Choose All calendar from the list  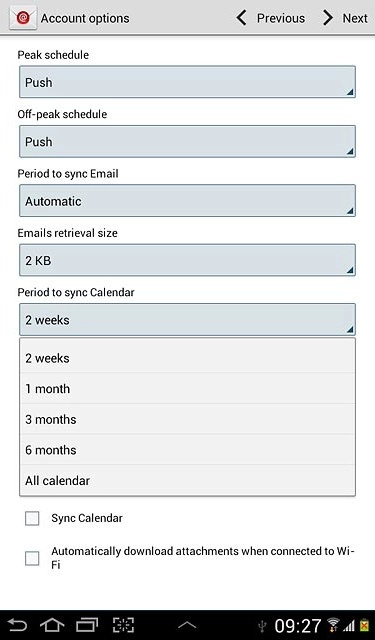click(x=187, y=480)
